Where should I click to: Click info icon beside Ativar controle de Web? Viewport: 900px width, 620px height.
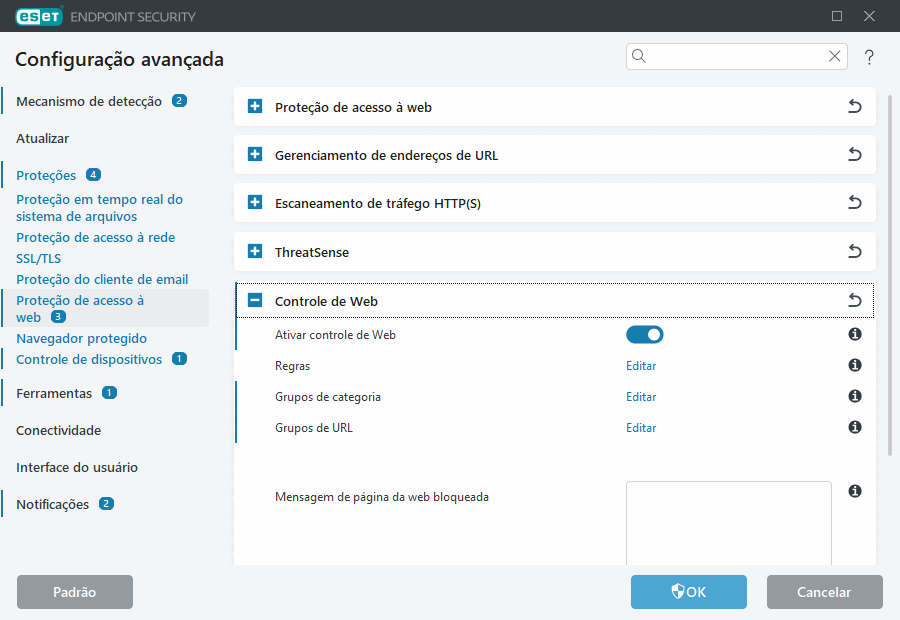click(855, 335)
